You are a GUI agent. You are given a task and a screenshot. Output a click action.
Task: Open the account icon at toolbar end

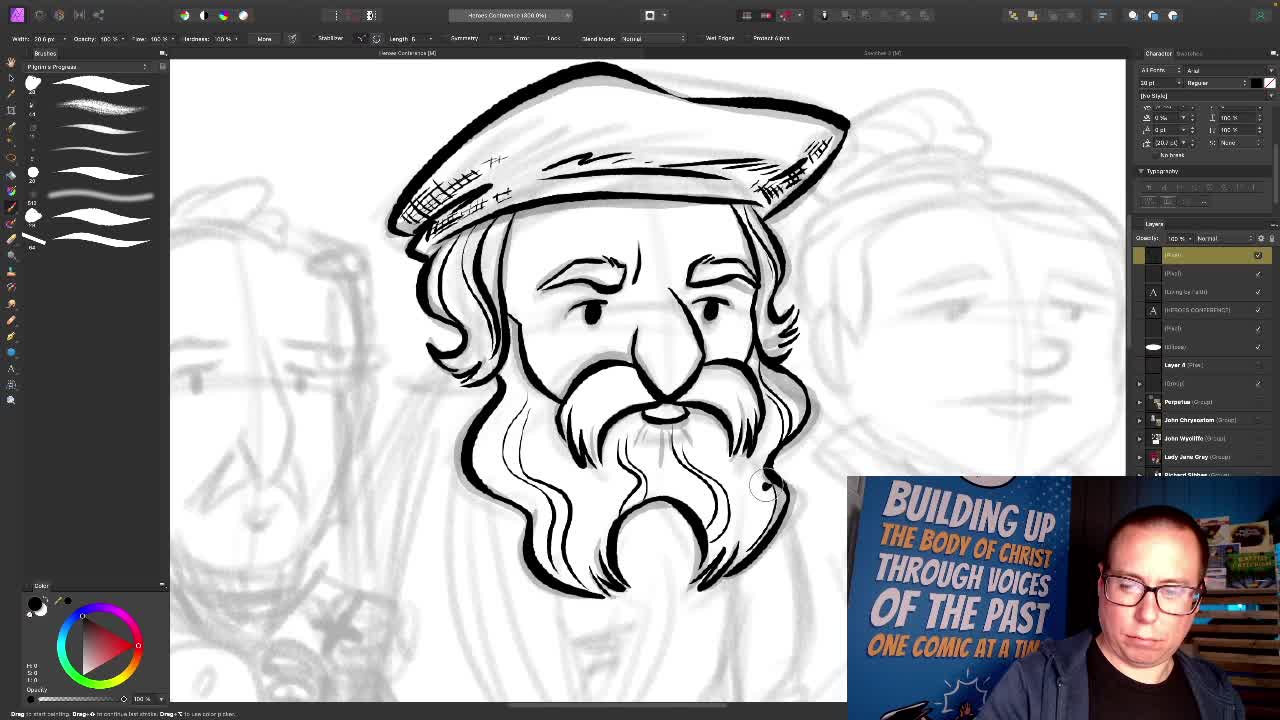coord(1260,15)
